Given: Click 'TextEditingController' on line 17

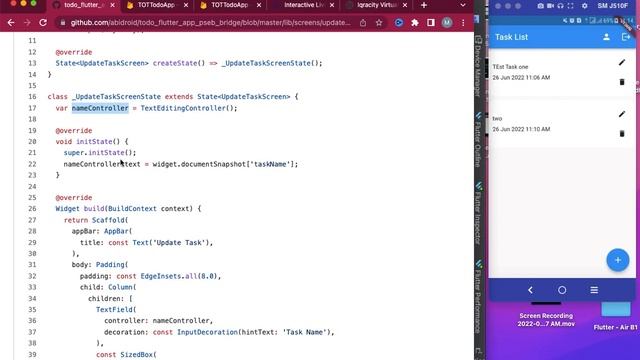Looking at the screenshot, I should 183,108.
